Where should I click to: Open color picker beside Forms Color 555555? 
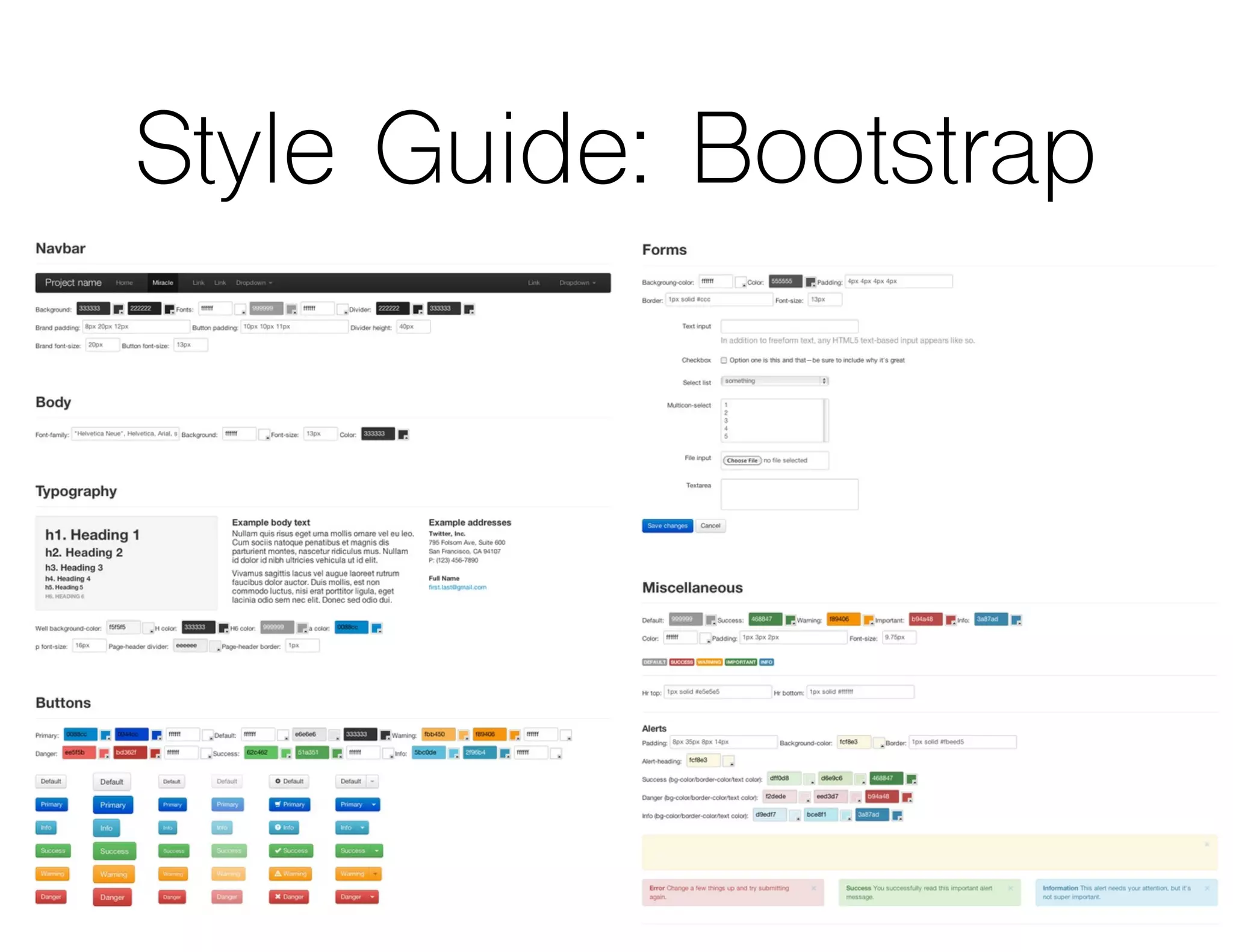point(810,282)
